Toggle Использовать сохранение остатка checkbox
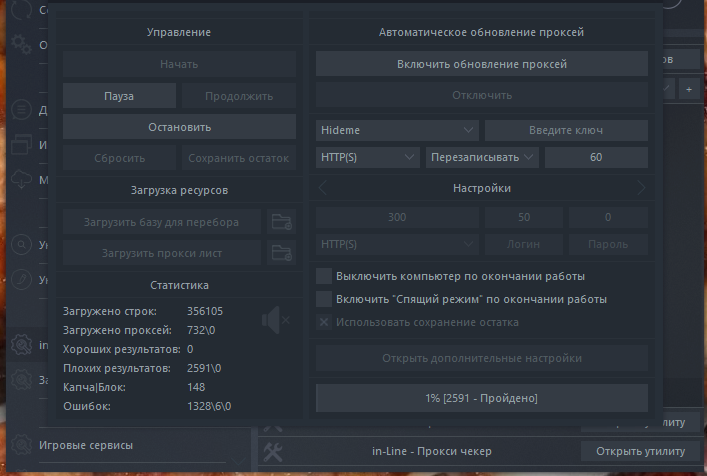Viewport: 707px width, 476px height. 324,322
